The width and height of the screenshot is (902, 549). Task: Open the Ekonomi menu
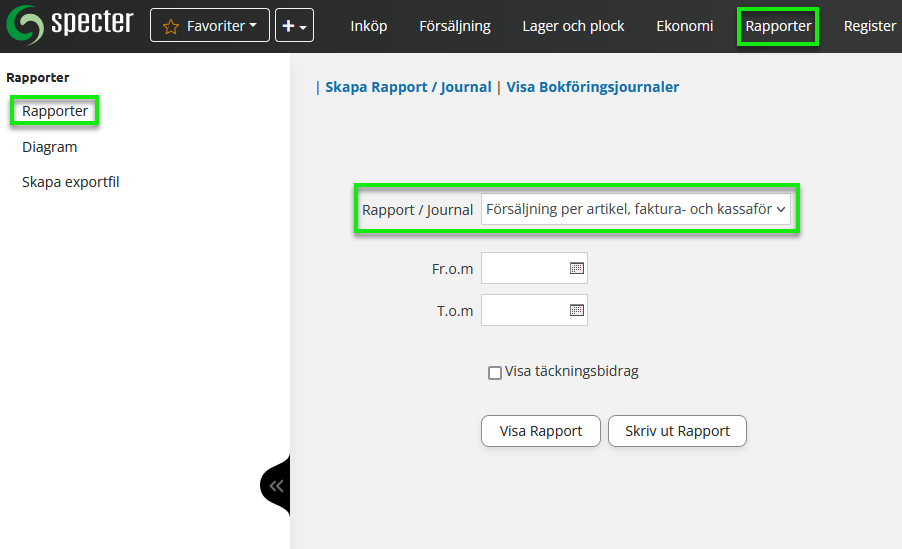click(x=684, y=26)
